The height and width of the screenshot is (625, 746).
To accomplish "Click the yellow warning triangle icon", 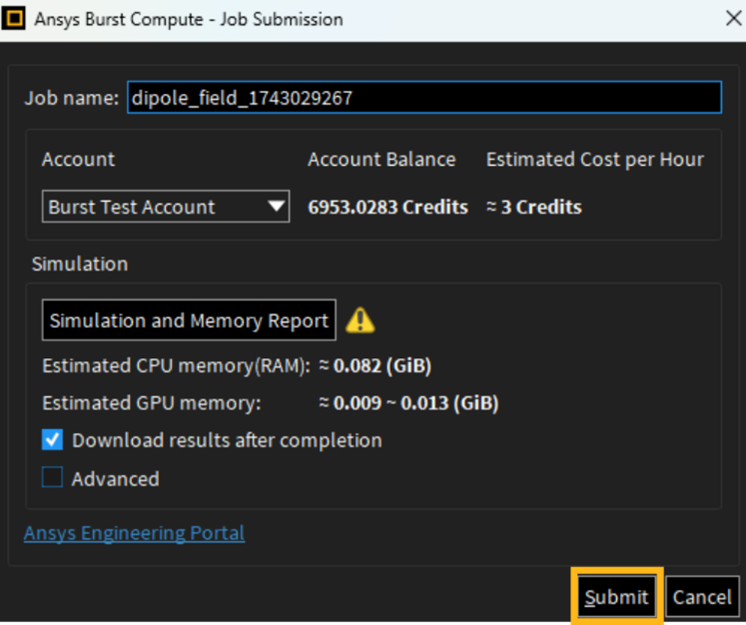I will 360,320.
